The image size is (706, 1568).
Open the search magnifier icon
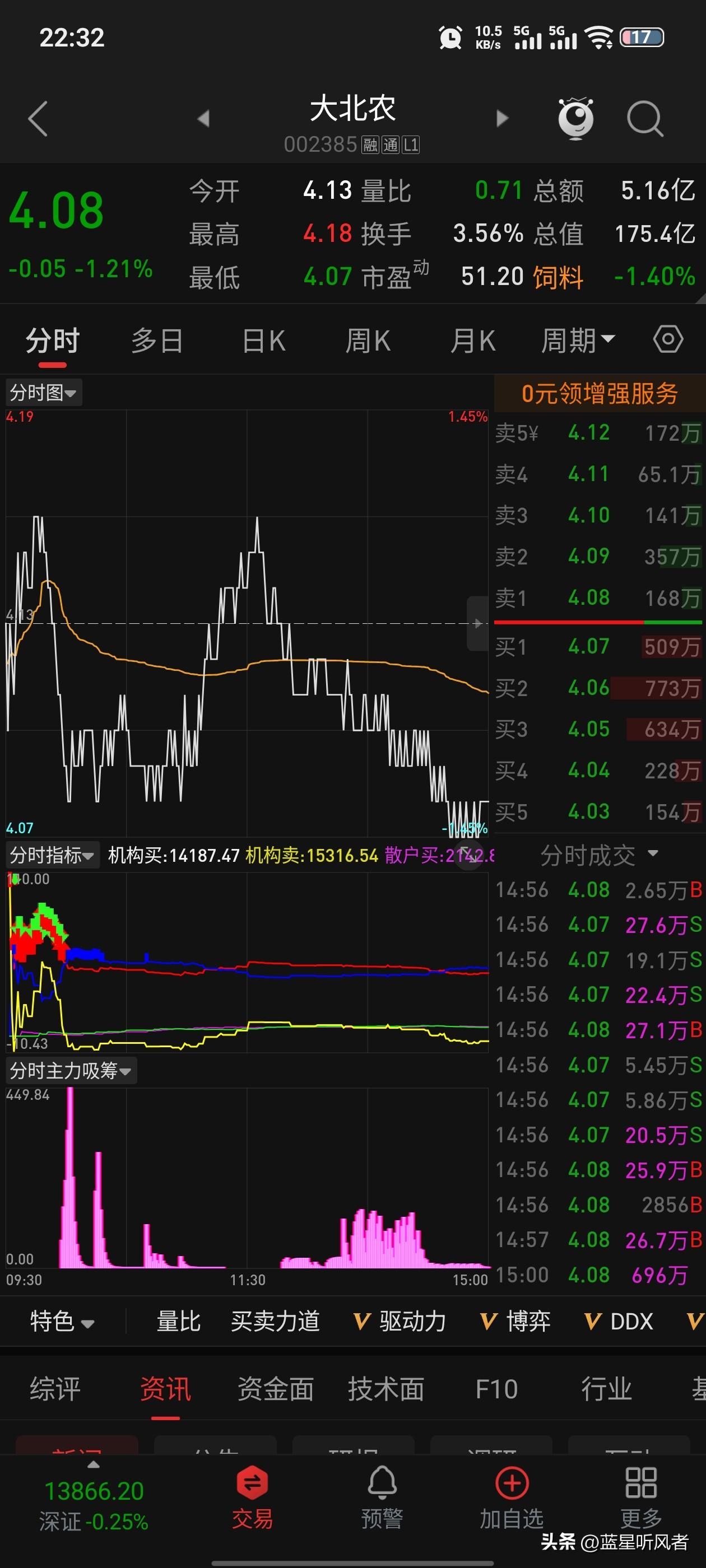(x=645, y=119)
